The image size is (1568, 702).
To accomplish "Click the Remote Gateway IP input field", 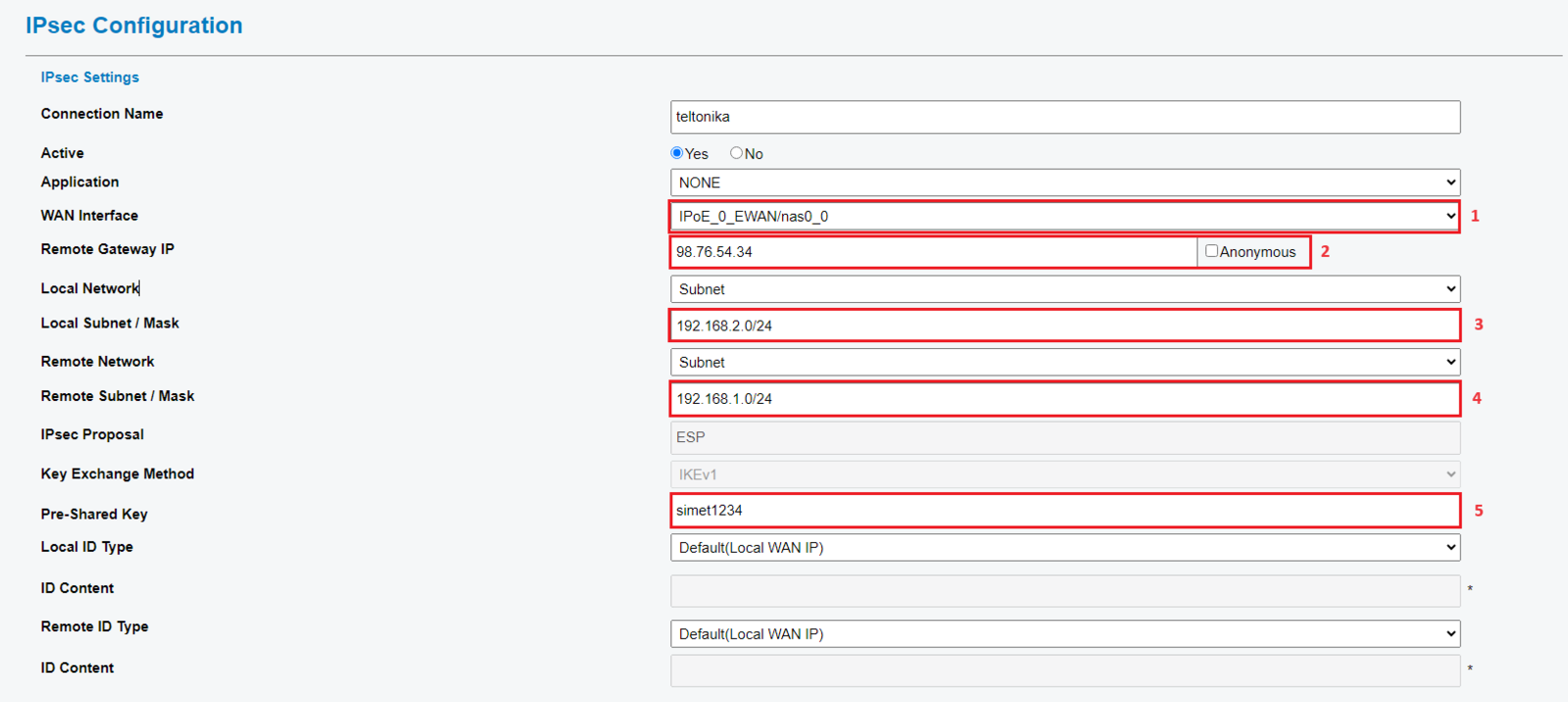I will [x=933, y=252].
